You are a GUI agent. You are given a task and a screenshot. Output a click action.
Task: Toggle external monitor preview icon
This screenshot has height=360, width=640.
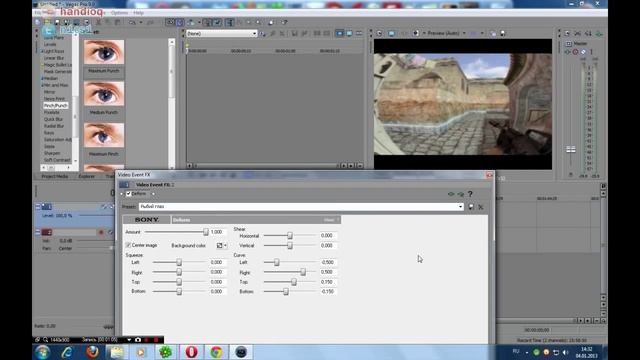tap(391, 33)
